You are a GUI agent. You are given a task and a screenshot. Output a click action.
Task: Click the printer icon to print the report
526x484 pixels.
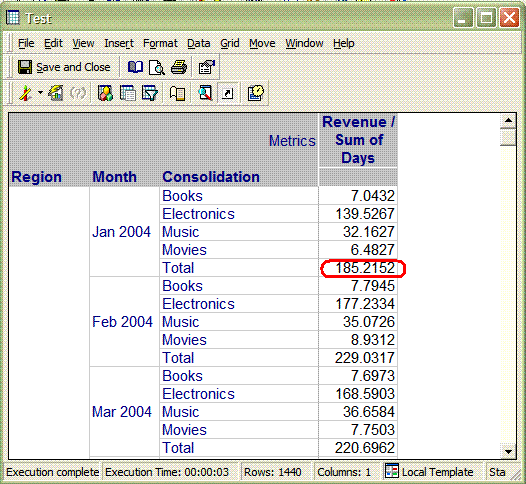pos(178,67)
